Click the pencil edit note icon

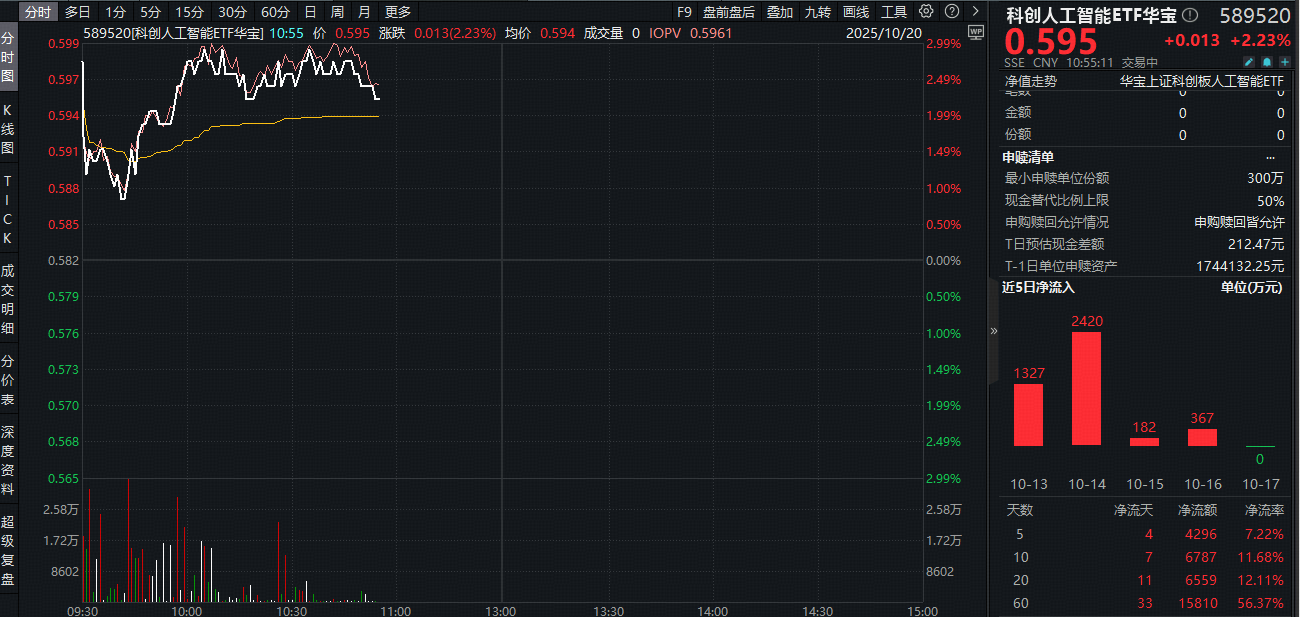pyautogui.click(x=1248, y=62)
